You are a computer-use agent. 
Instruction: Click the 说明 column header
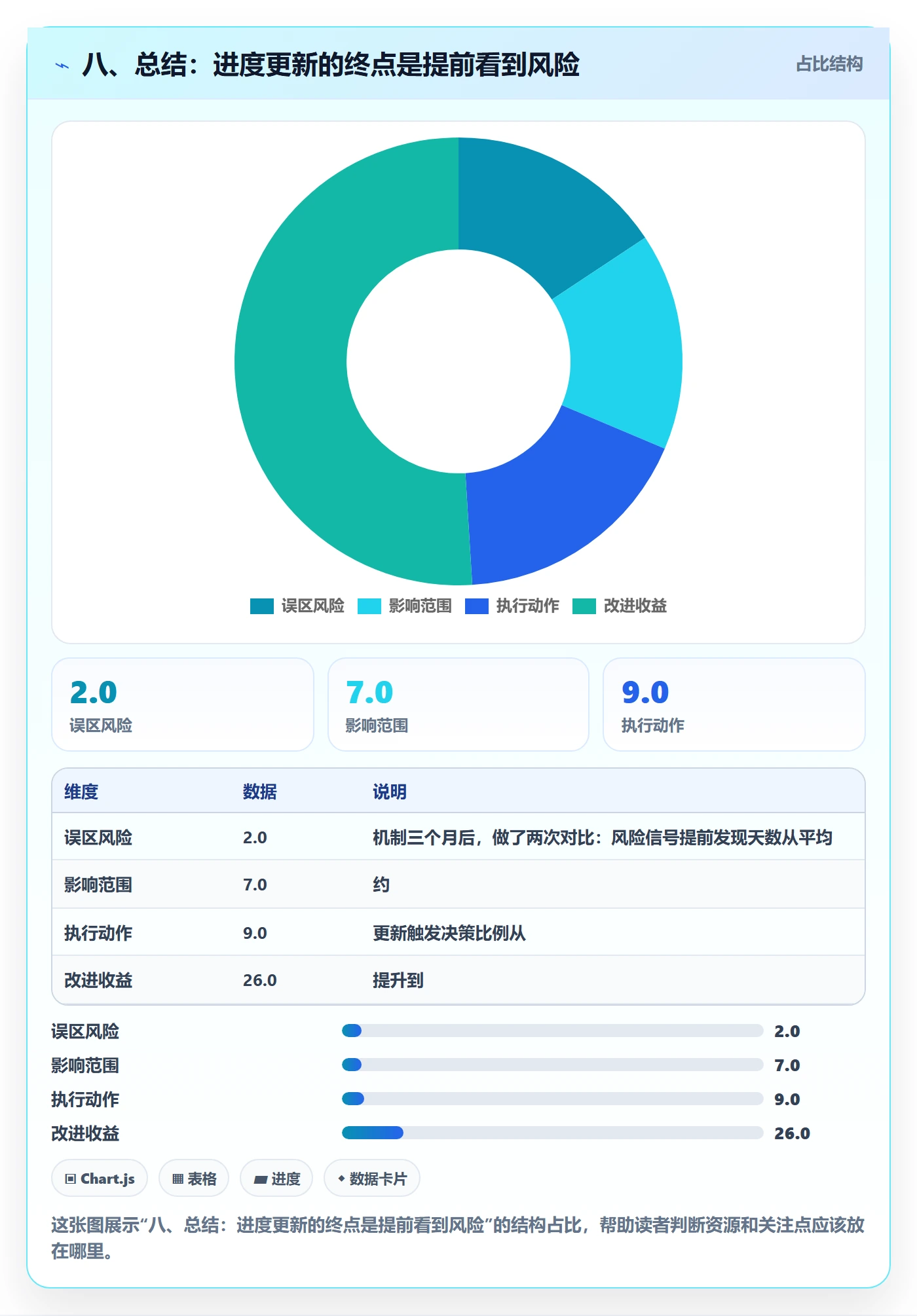(390, 792)
